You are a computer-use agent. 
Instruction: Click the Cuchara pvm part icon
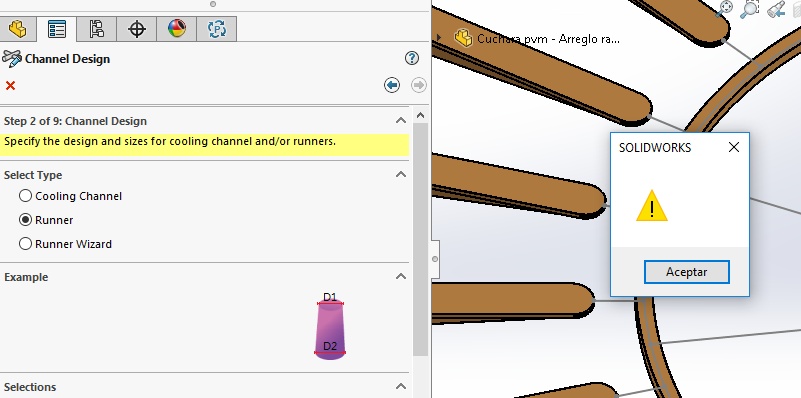coord(463,38)
